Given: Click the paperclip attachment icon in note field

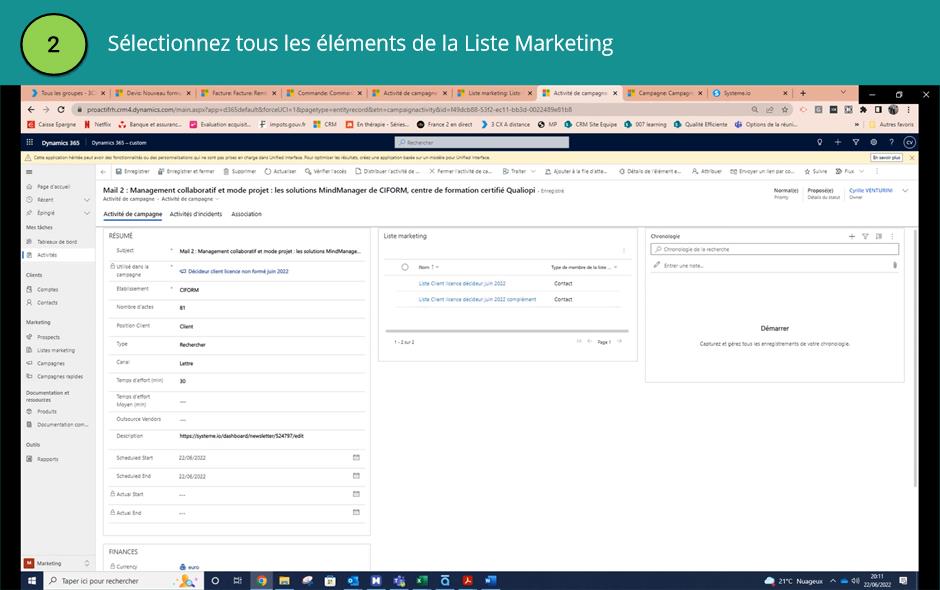Looking at the screenshot, I should pyautogui.click(x=894, y=265).
